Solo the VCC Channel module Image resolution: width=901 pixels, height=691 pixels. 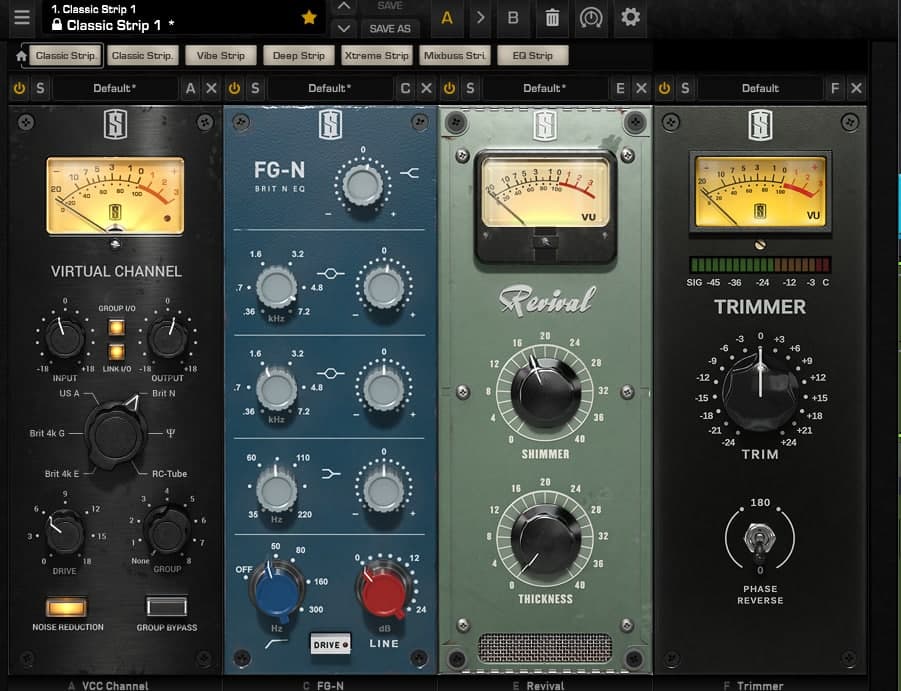click(x=40, y=88)
